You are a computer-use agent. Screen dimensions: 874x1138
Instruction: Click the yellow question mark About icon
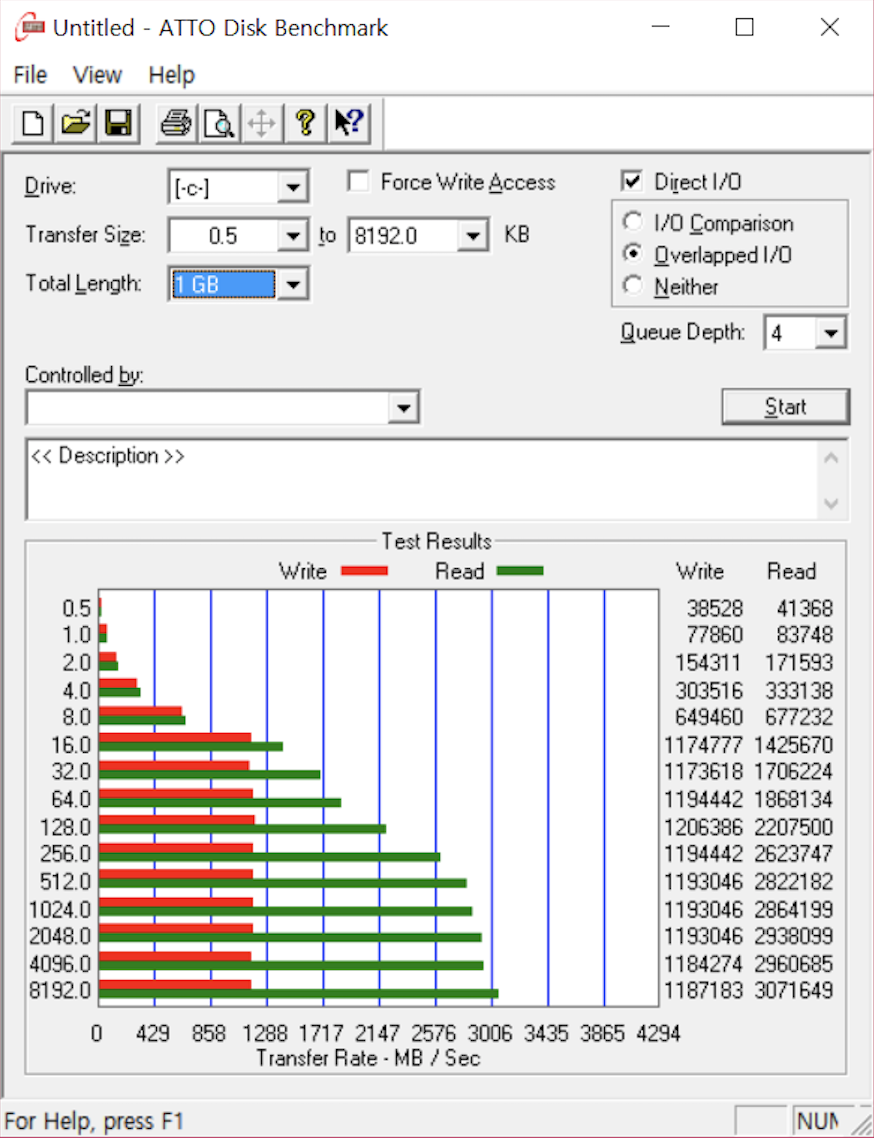coord(305,123)
